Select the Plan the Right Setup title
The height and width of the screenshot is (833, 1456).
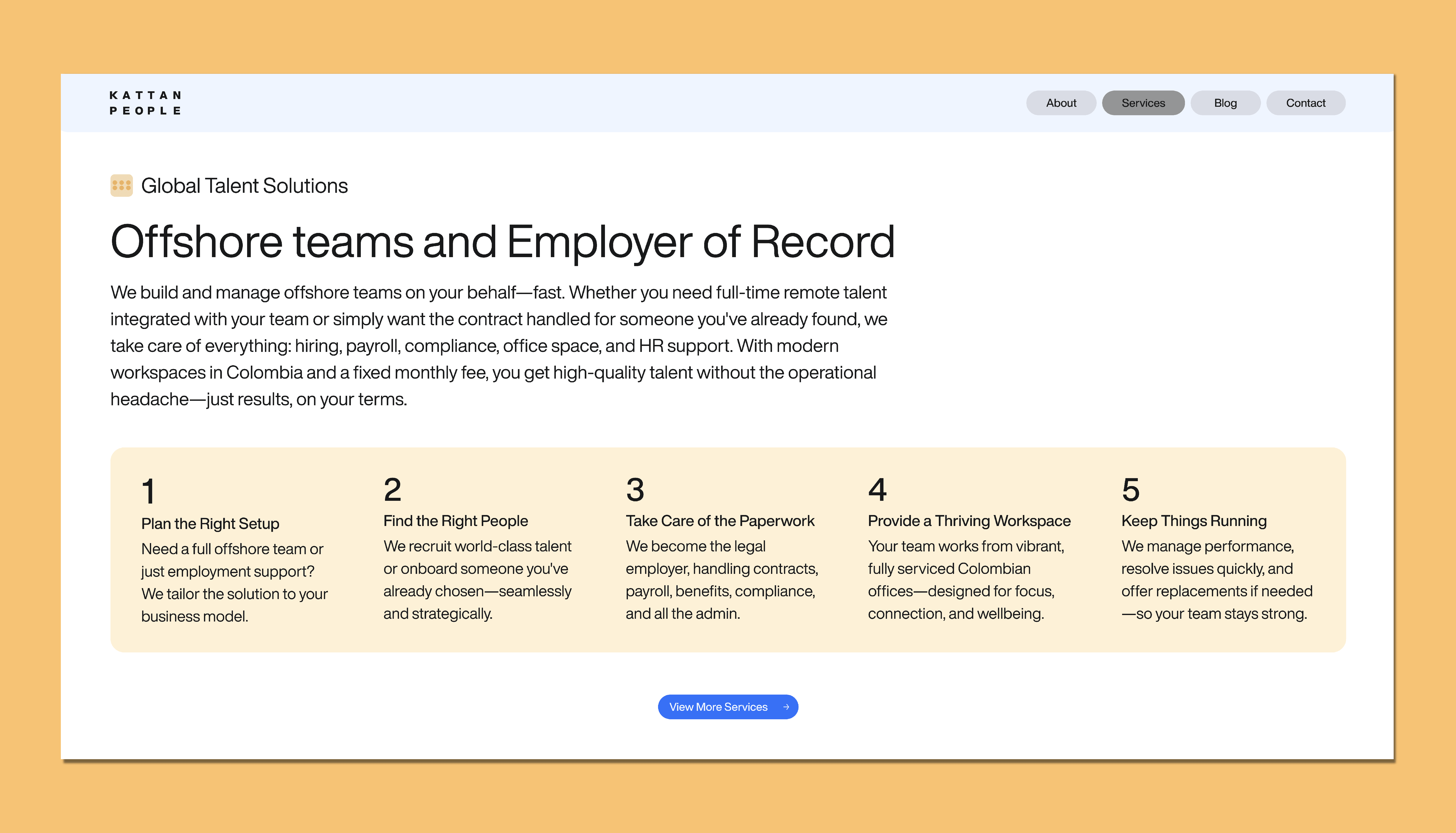[x=210, y=523]
